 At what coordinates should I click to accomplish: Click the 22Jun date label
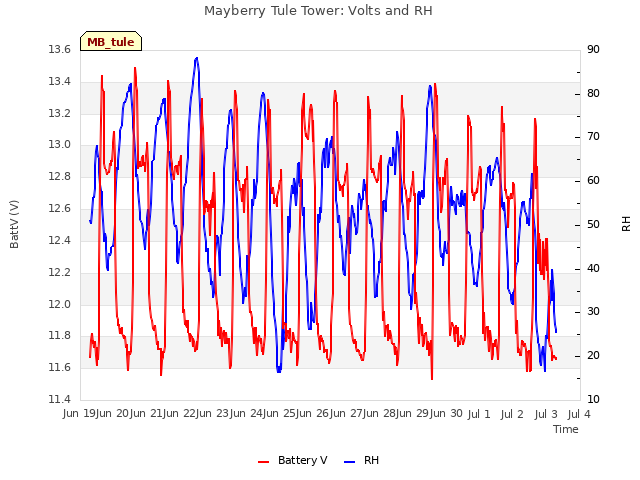tap(198, 414)
